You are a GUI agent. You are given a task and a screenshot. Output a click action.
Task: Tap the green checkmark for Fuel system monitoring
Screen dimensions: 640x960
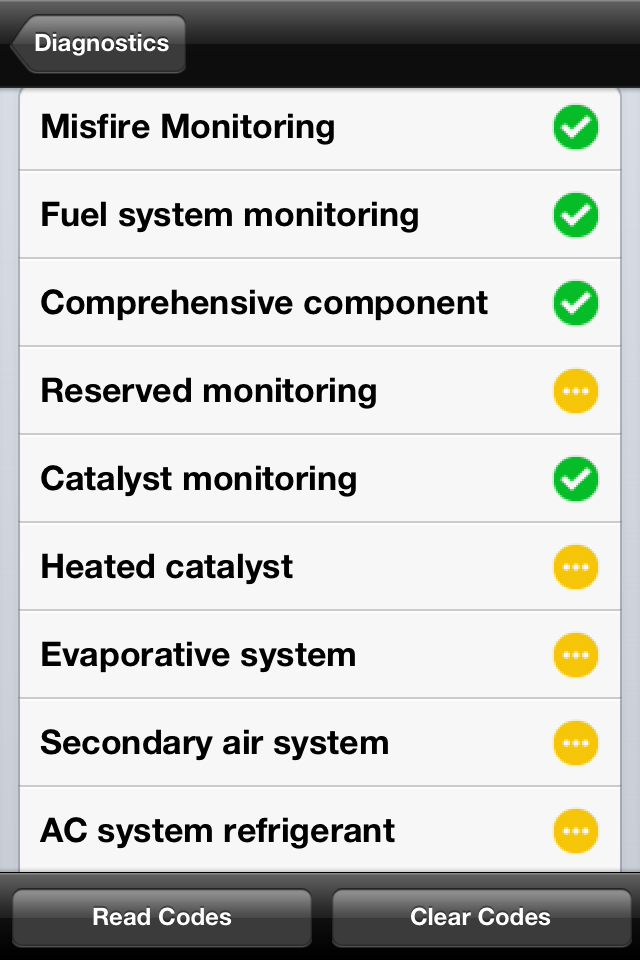[576, 215]
